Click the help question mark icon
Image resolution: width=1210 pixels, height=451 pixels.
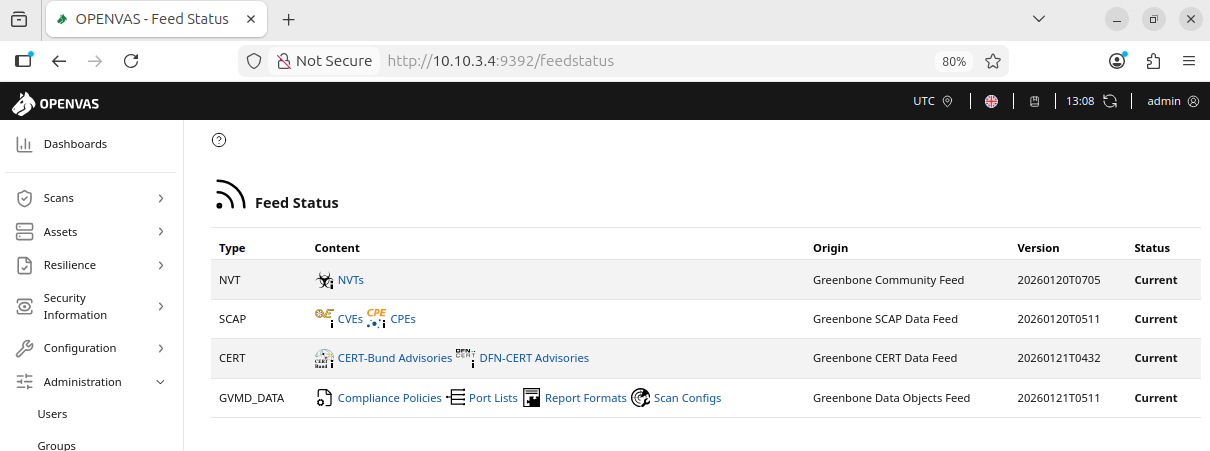pyautogui.click(x=219, y=140)
